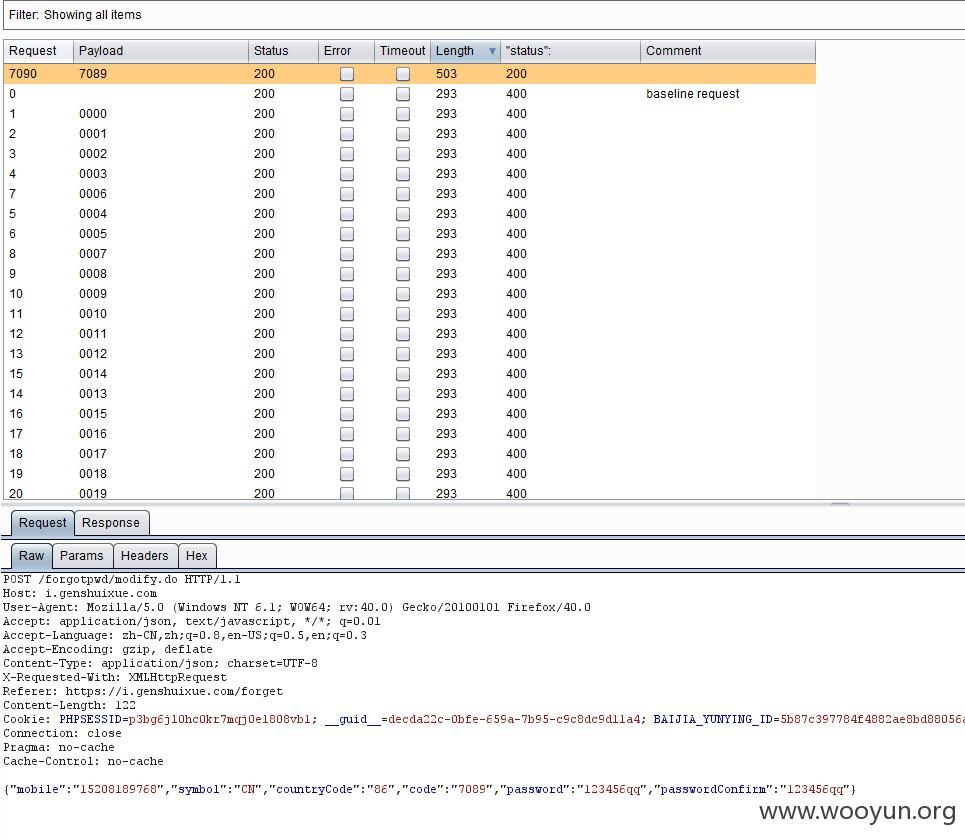
Task: Open the Hex tab
Action: (197, 556)
